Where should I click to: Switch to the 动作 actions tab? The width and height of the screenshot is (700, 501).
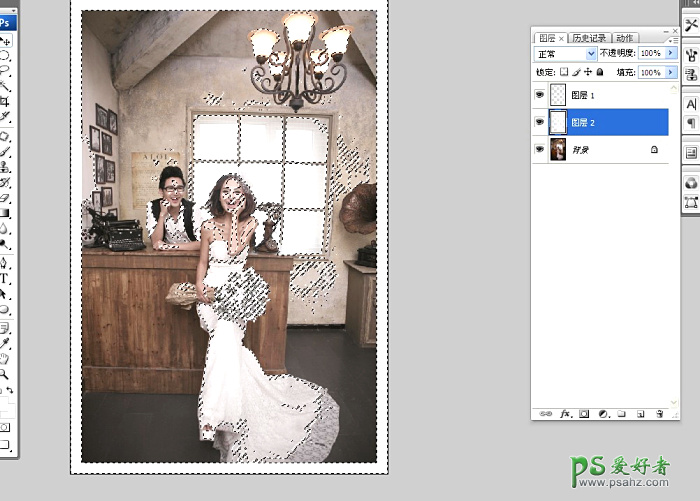(x=623, y=37)
